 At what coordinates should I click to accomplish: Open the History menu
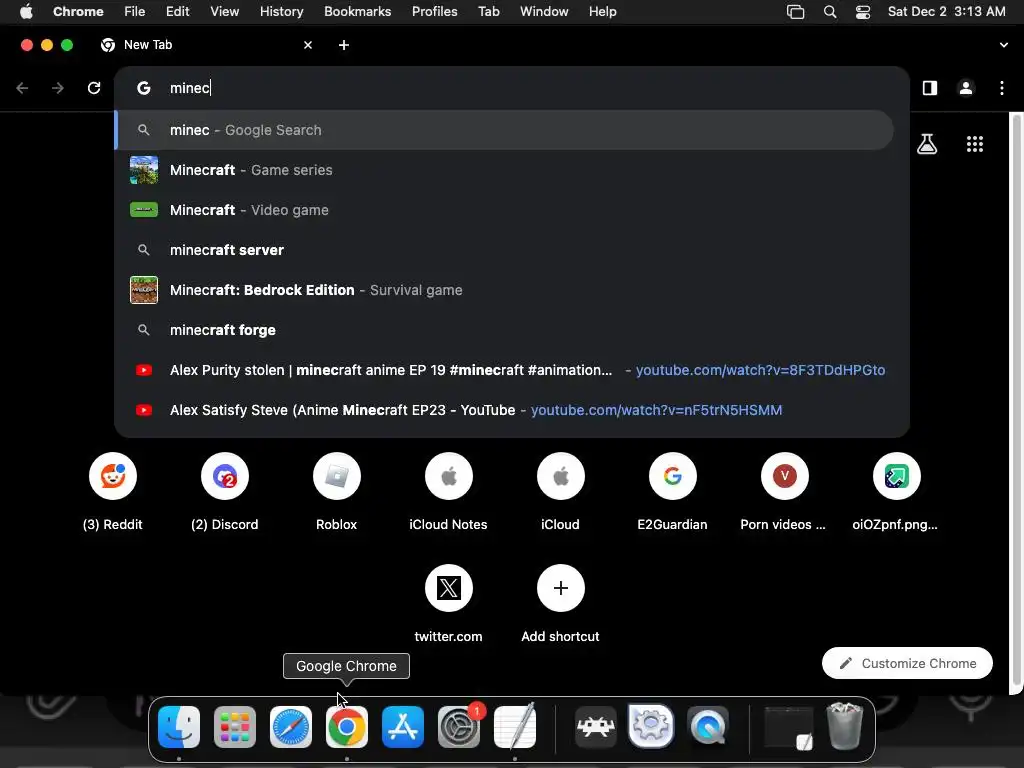point(281,12)
